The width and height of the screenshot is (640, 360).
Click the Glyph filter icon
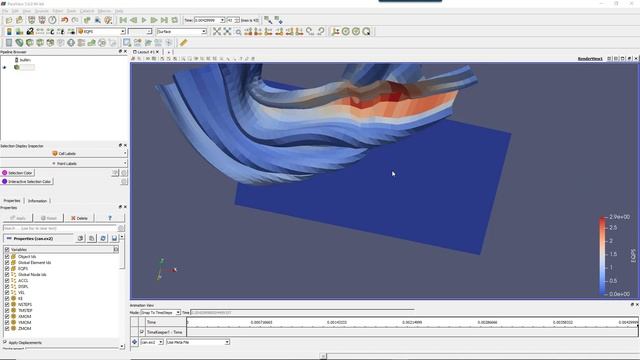[x=71, y=42]
